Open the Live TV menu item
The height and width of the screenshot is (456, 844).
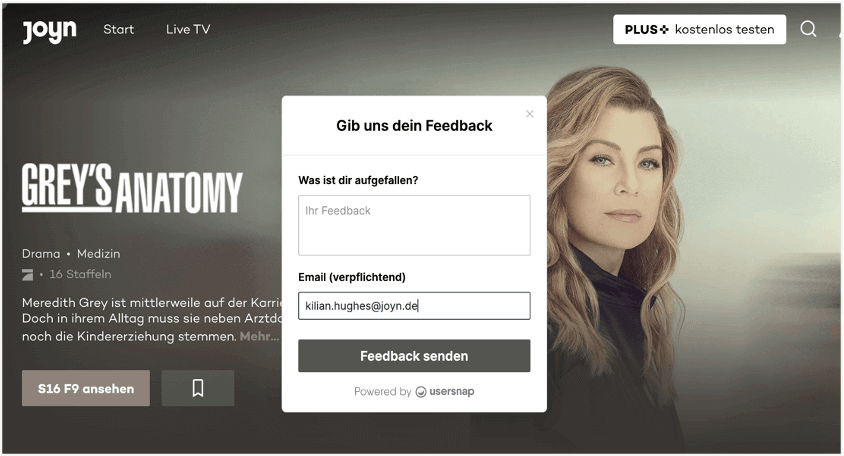coord(188,30)
